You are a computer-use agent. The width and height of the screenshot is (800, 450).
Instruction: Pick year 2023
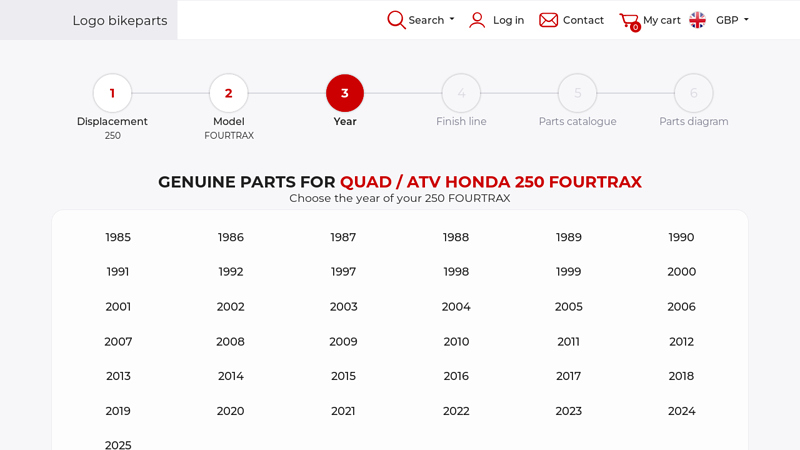[568, 411]
